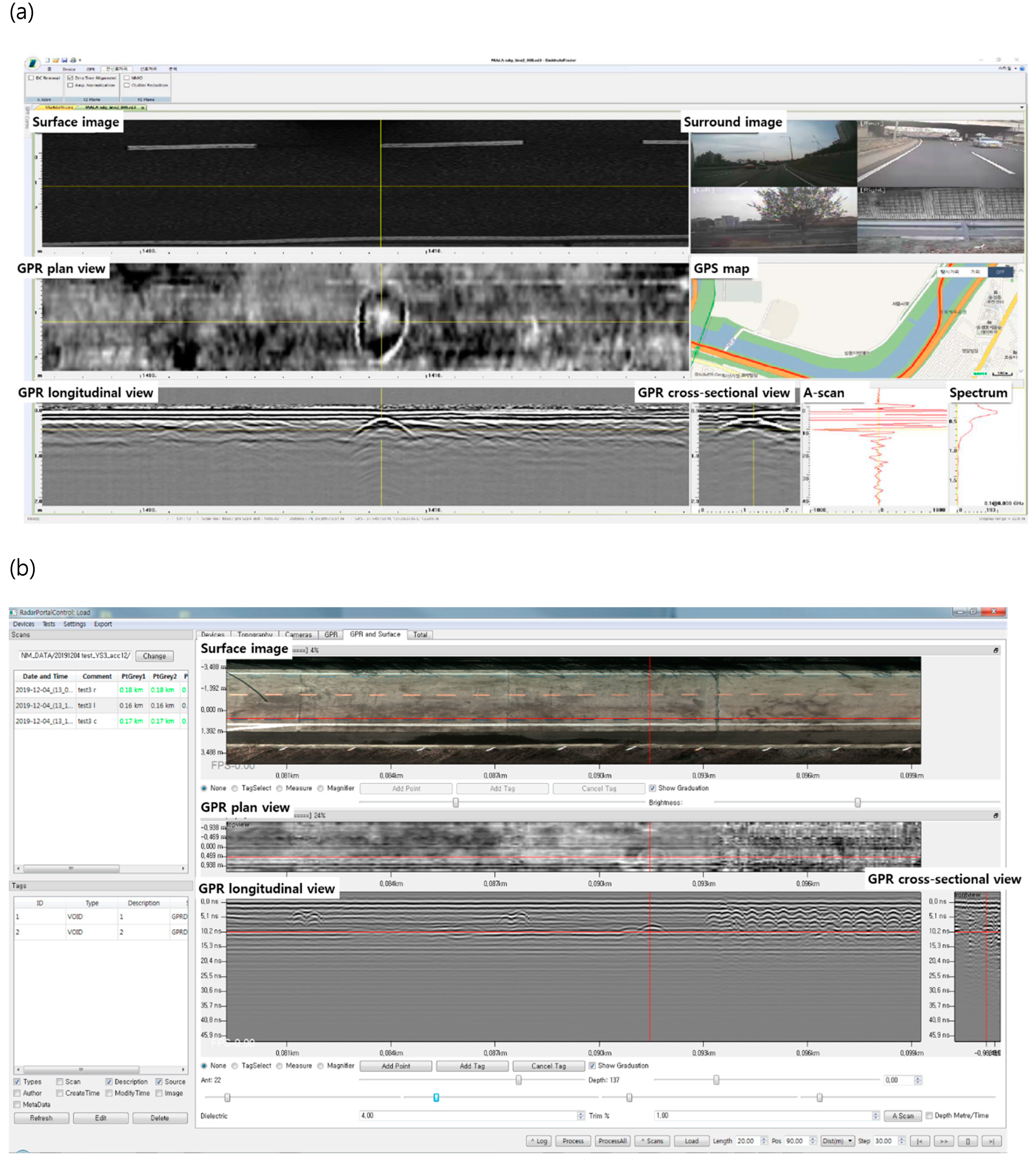Image resolution: width=1036 pixels, height=1161 pixels.
Task: Click the Print icon at the top
Action: coord(73,60)
